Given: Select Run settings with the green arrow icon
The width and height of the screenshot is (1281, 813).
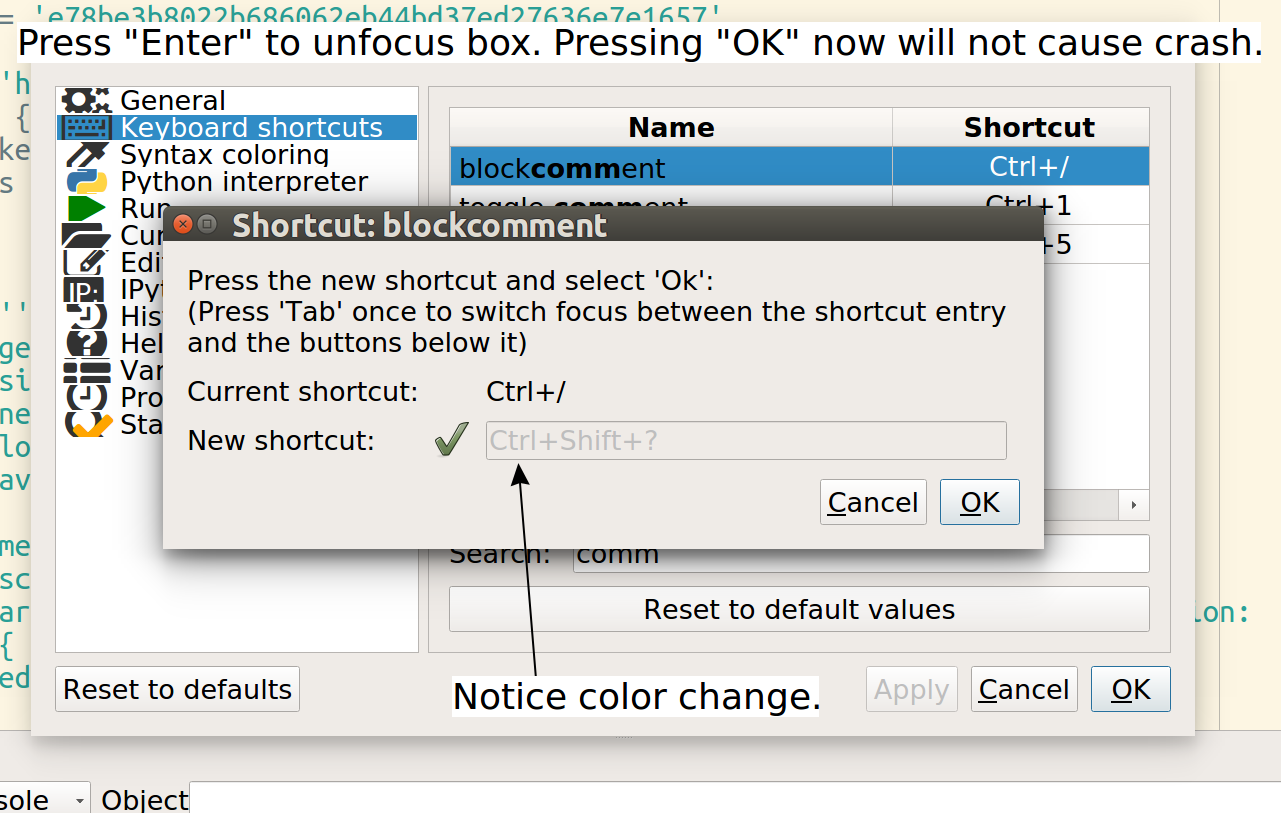Looking at the screenshot, I should (x=87, y=208).
